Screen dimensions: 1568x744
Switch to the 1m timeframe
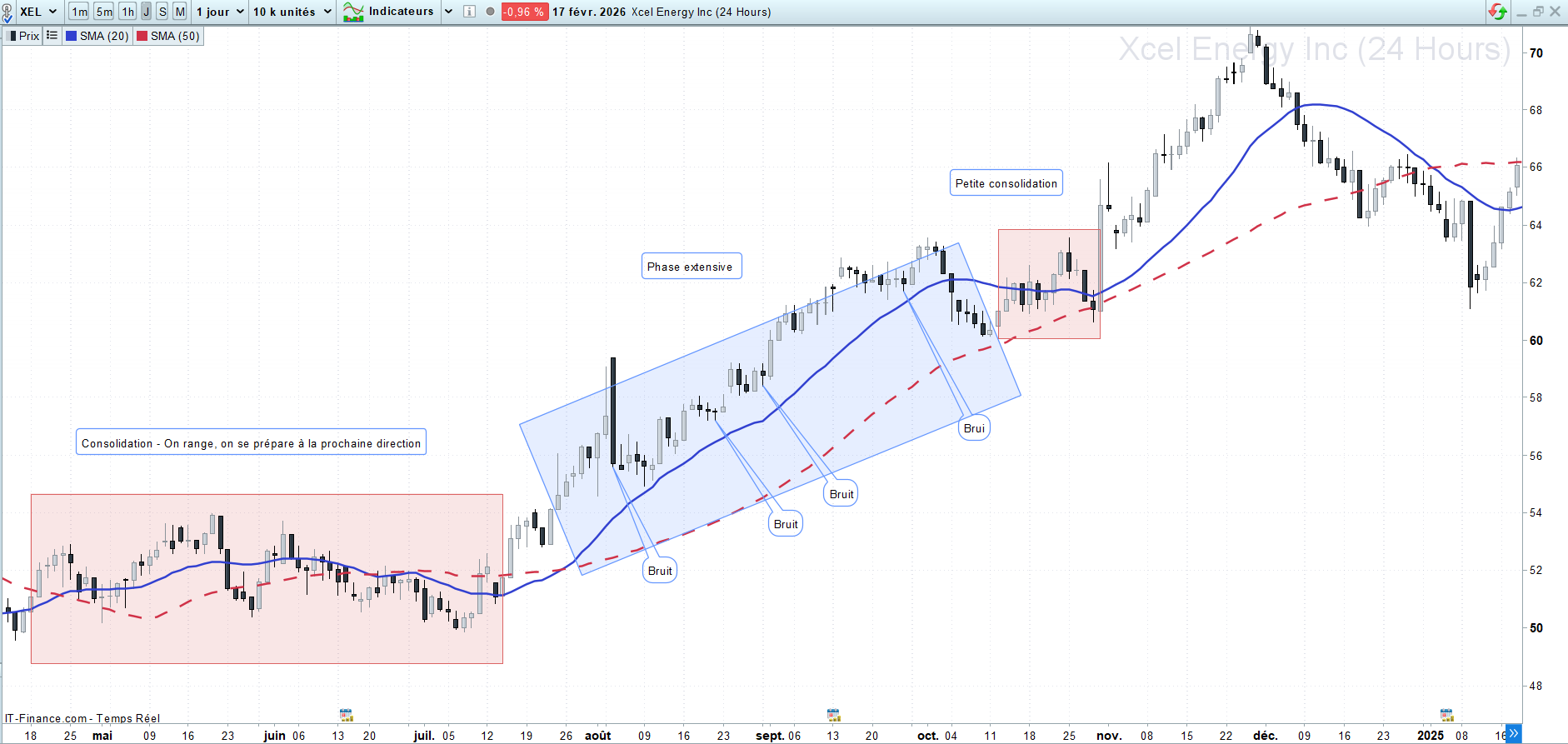point(79,12)
